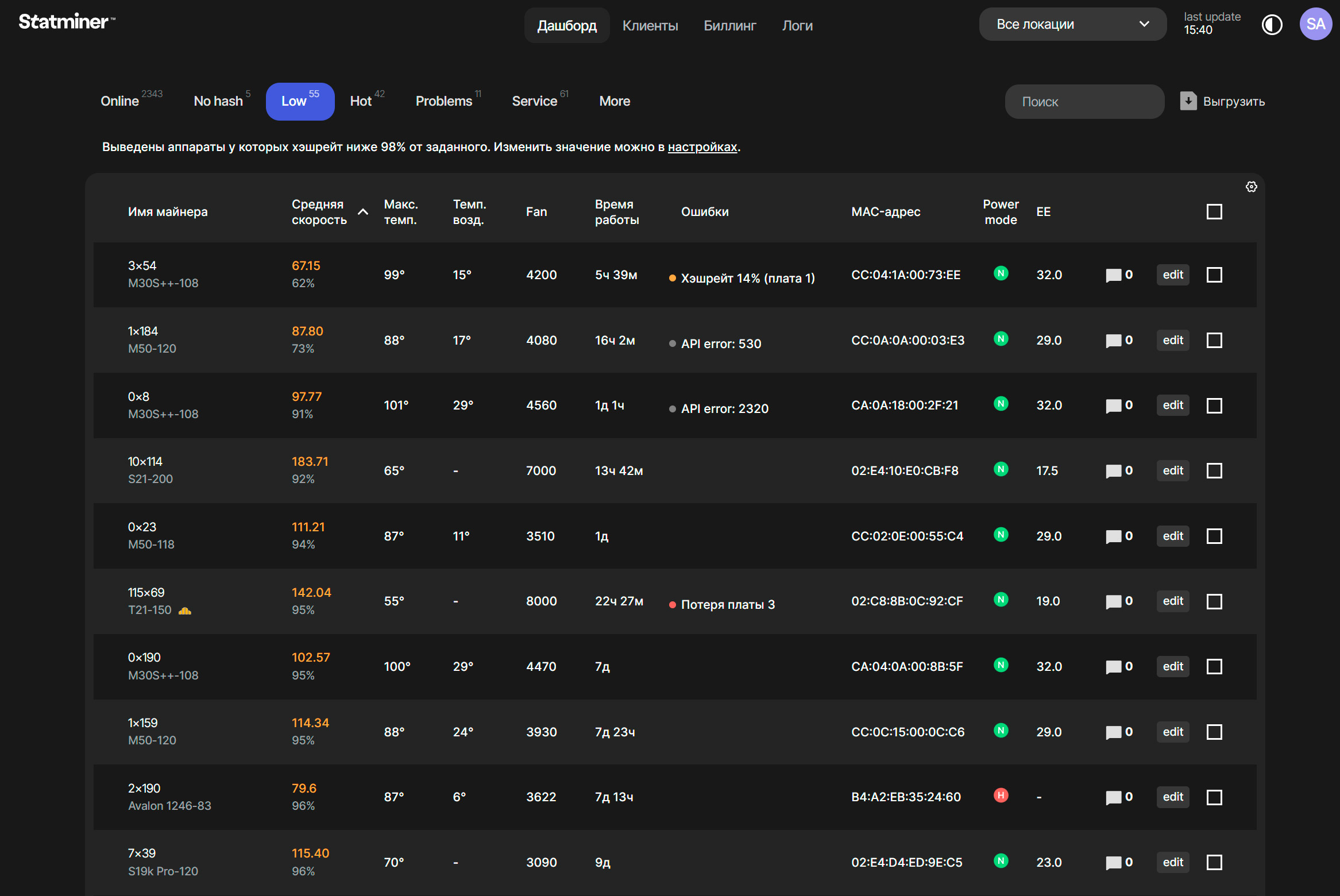Expand the Все локации dropdown
Image resolution: width=1340 pixels, height=896 pixels.
pyautogui.click(x=1072, y=24)
